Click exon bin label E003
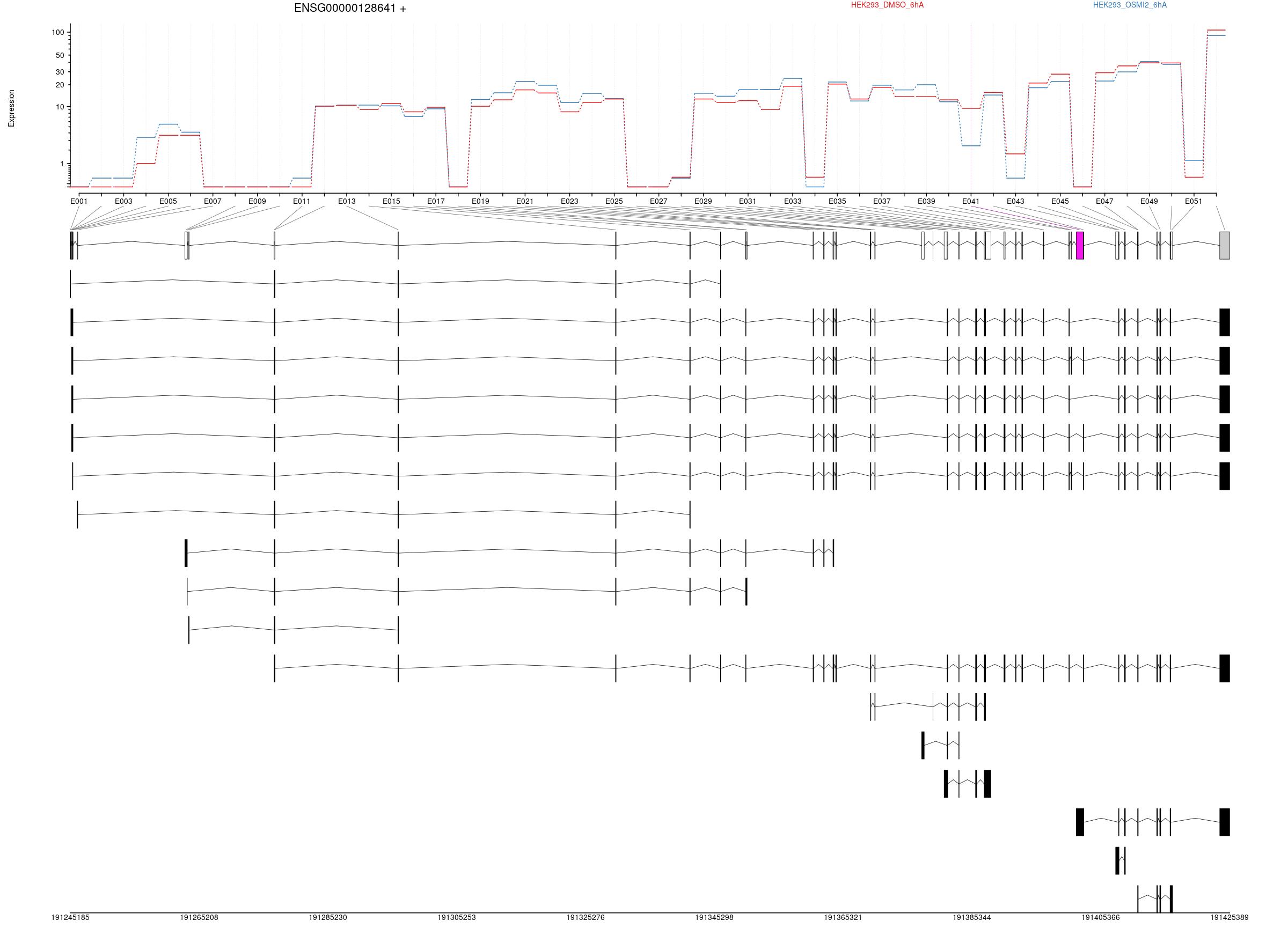Screen dimensions: 1288x928 (123, 202)
